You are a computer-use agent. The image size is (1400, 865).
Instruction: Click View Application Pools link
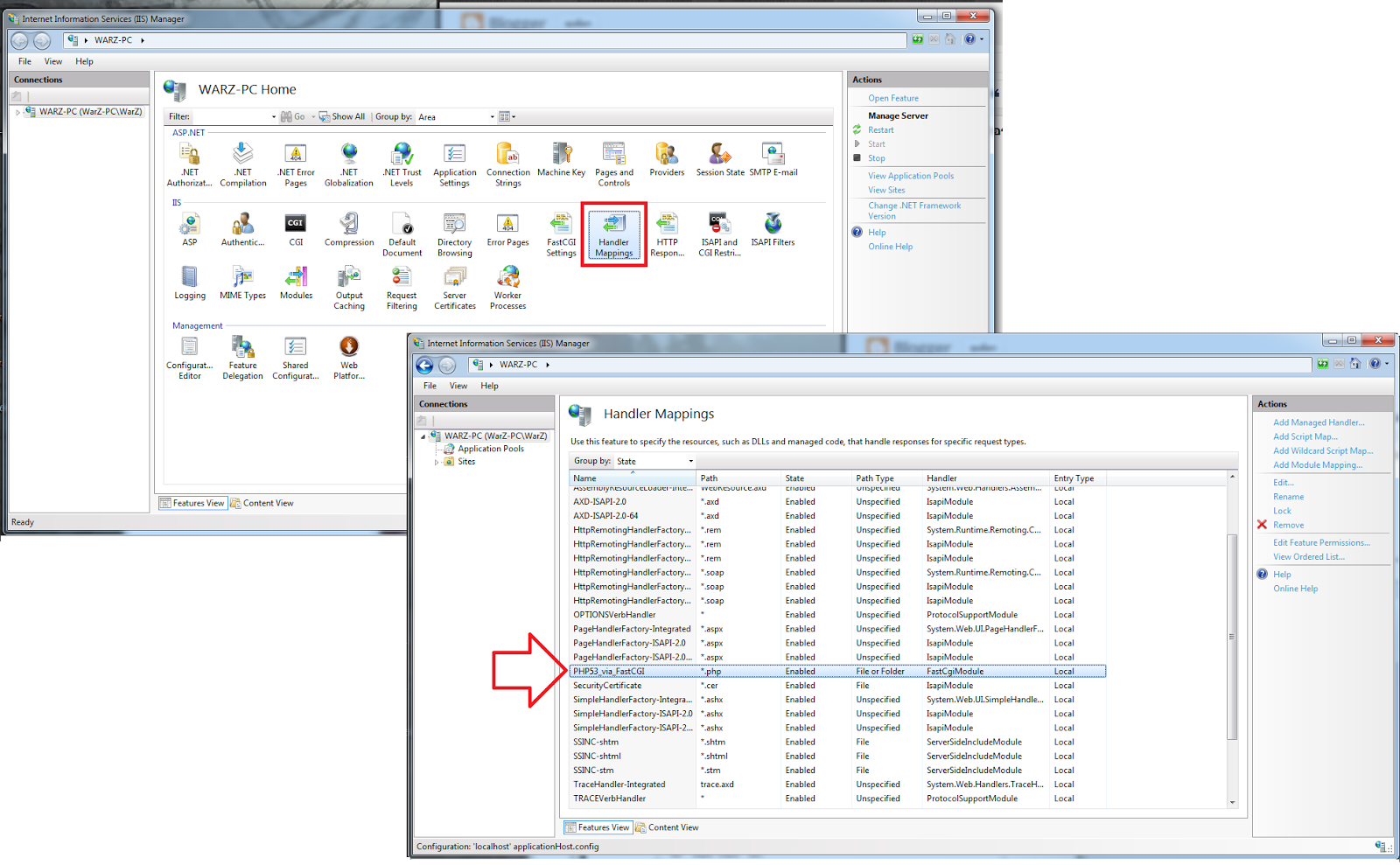[911, 176]
